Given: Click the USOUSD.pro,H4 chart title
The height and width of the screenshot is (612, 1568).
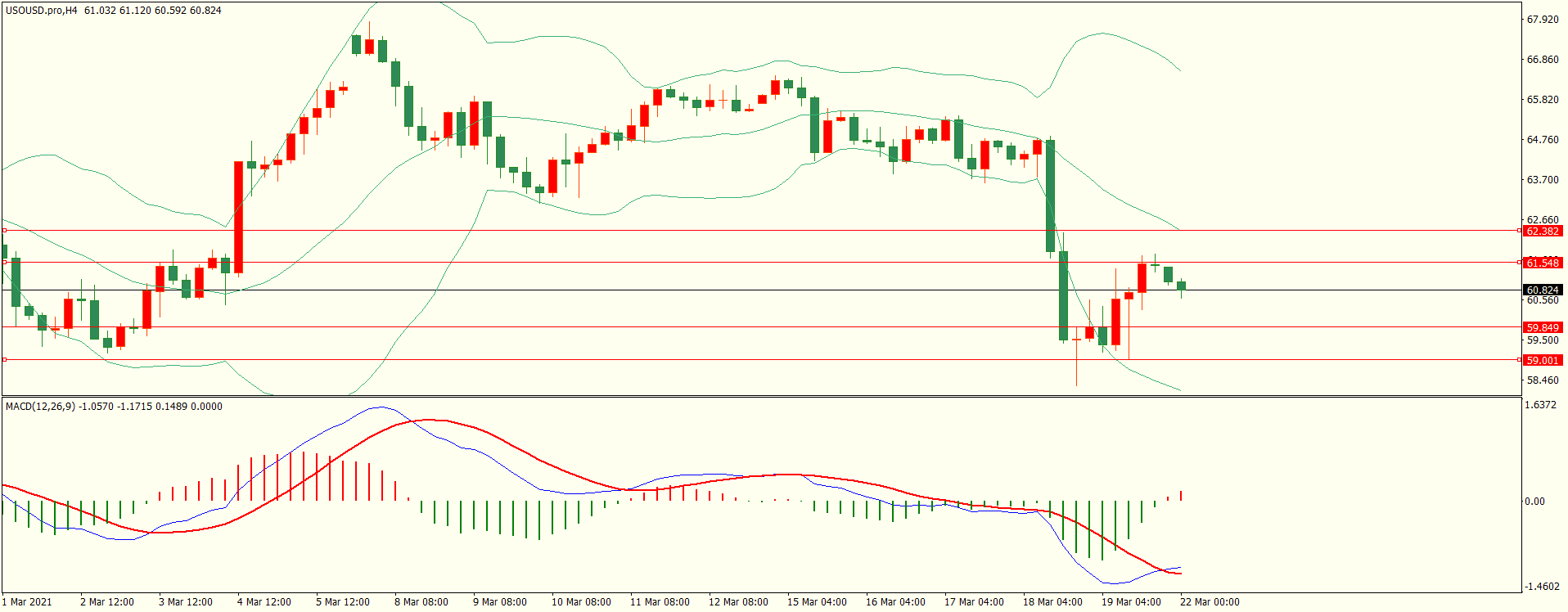Looking at the screenshot, I should click(41, 11).
